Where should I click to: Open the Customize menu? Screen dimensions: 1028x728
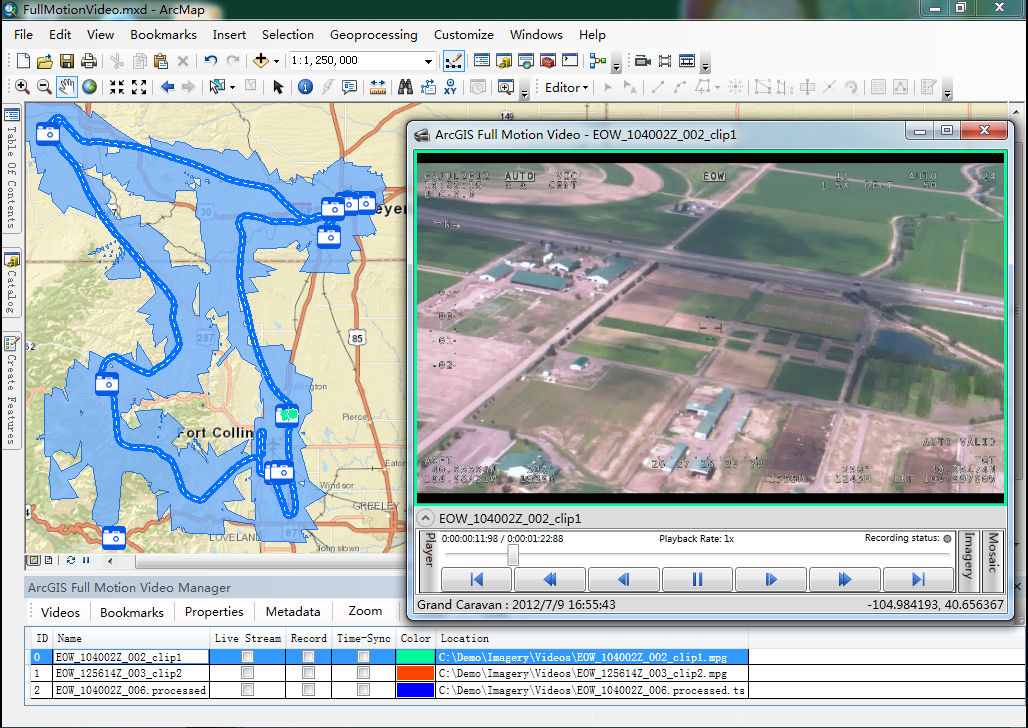tap(464, 35)
